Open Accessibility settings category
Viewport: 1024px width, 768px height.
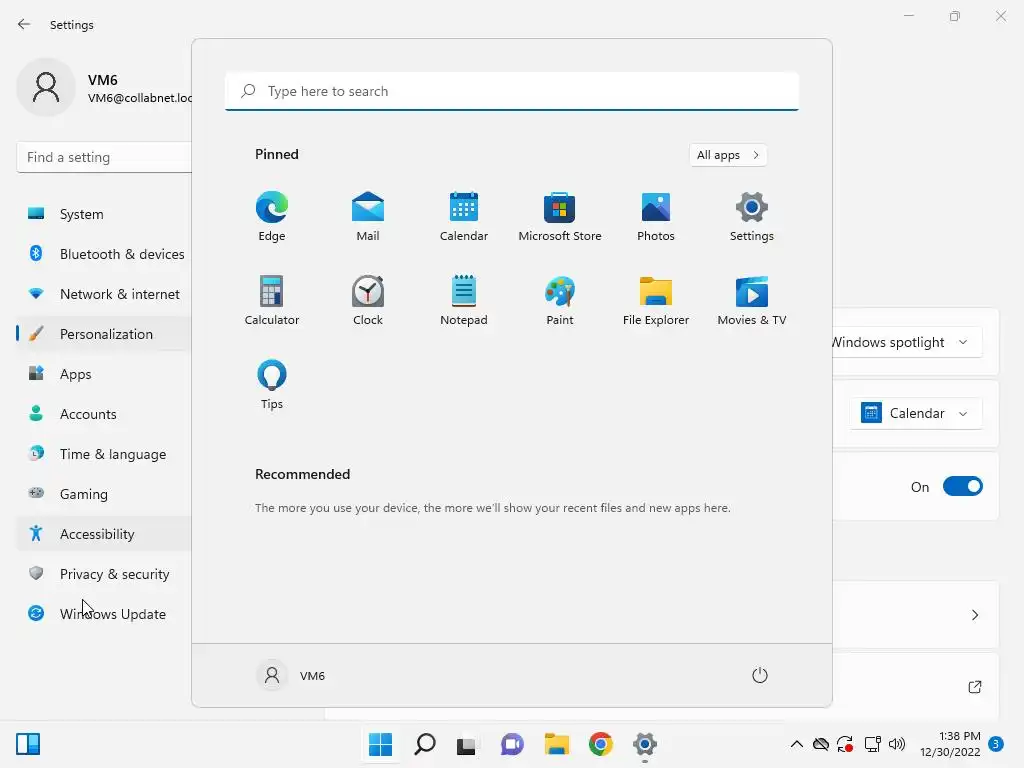tap(104, 534)
